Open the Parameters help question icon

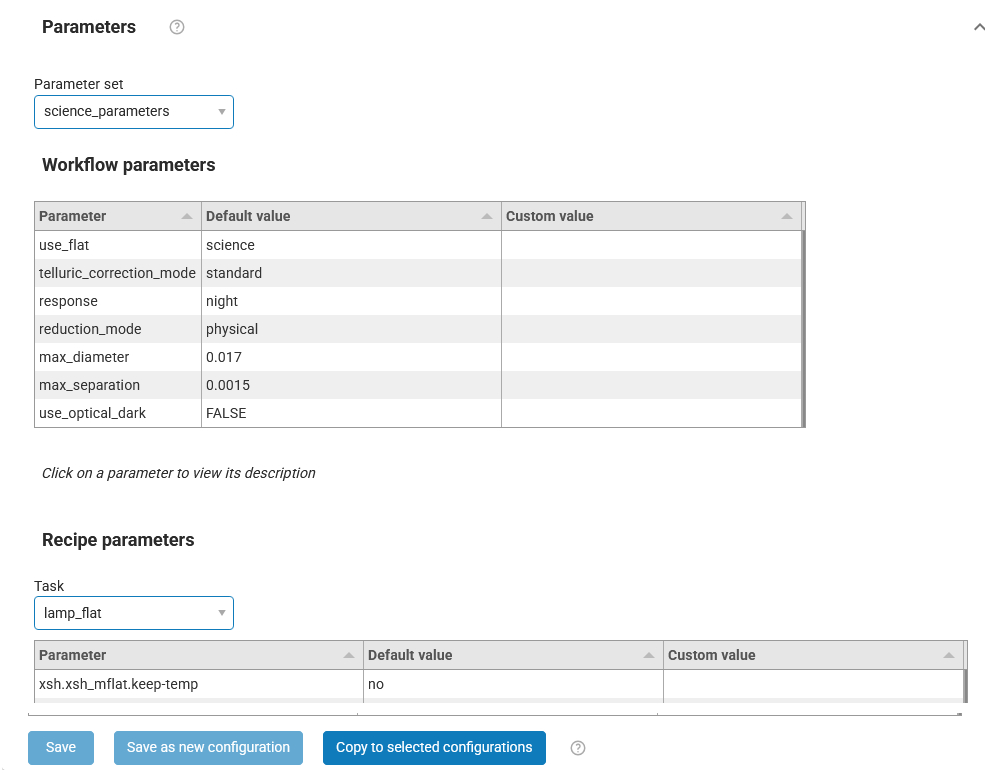click(177, 27)
